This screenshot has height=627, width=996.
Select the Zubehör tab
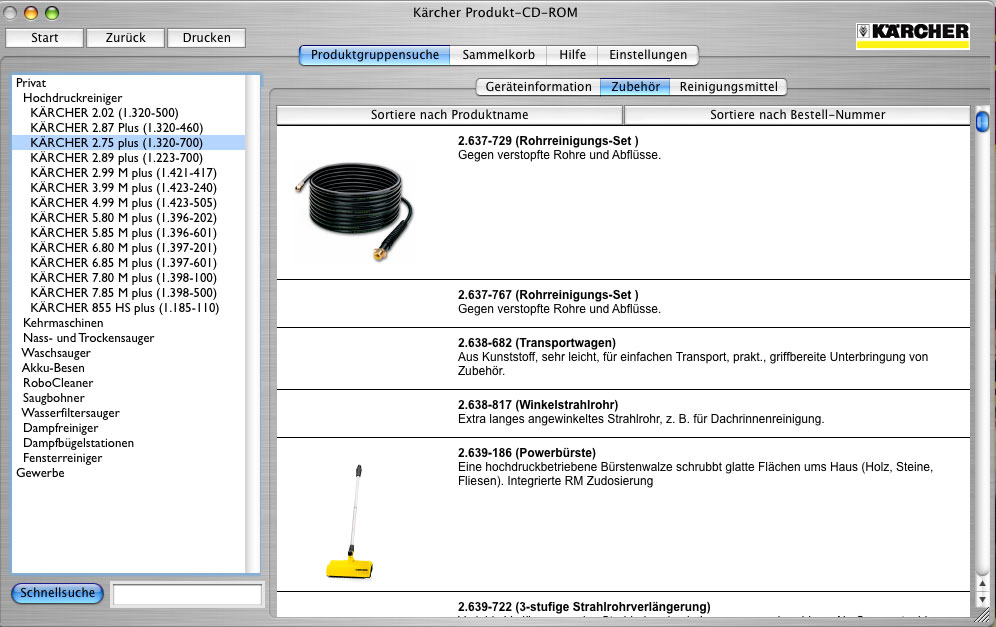(635, 86)
